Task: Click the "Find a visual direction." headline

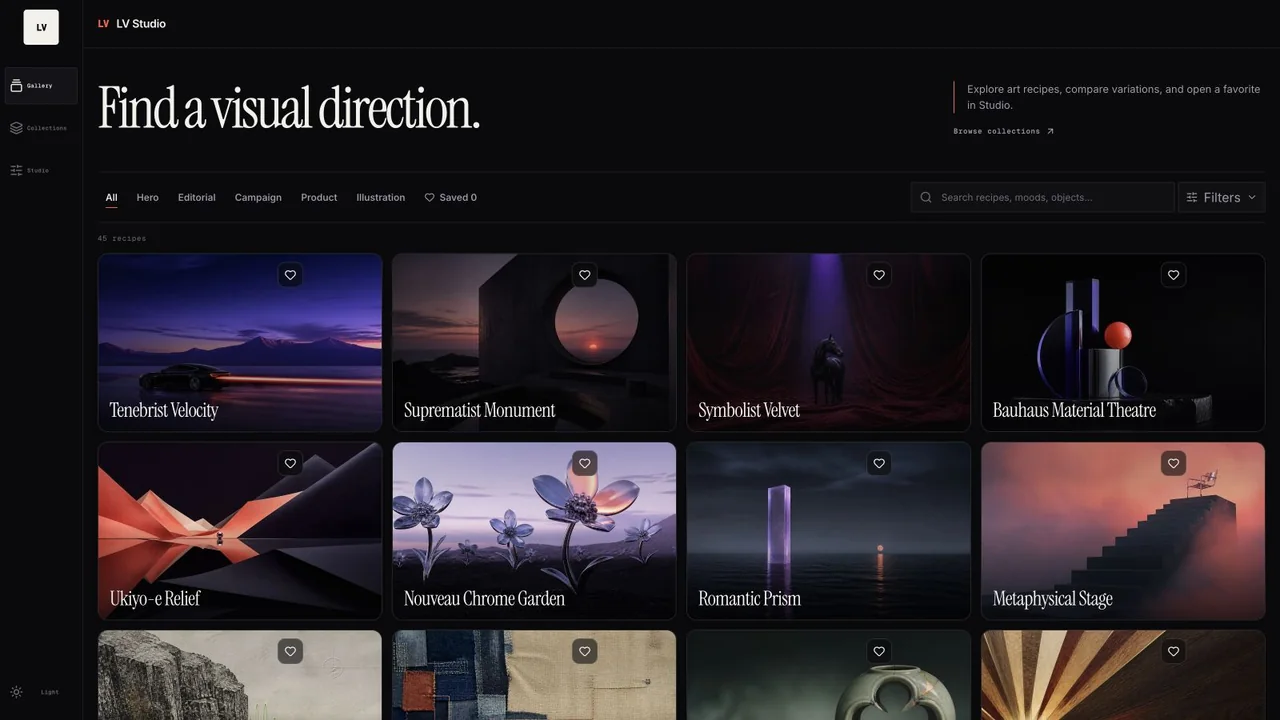Action: point(289,108)
